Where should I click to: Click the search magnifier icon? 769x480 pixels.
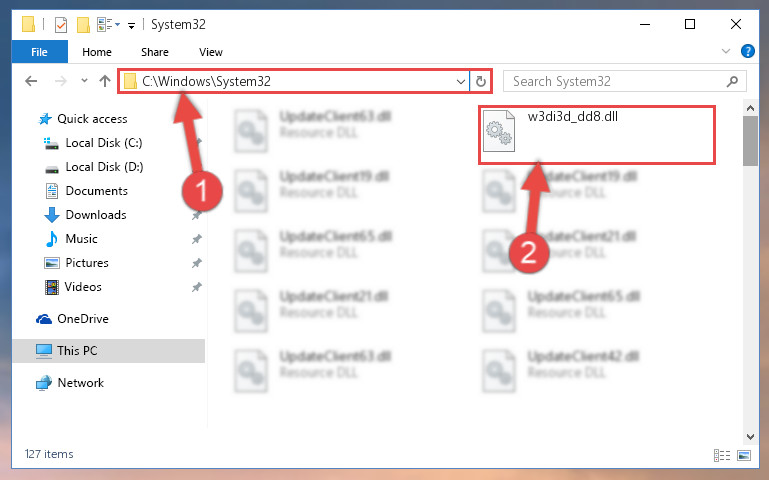click(x=732, y=81)
